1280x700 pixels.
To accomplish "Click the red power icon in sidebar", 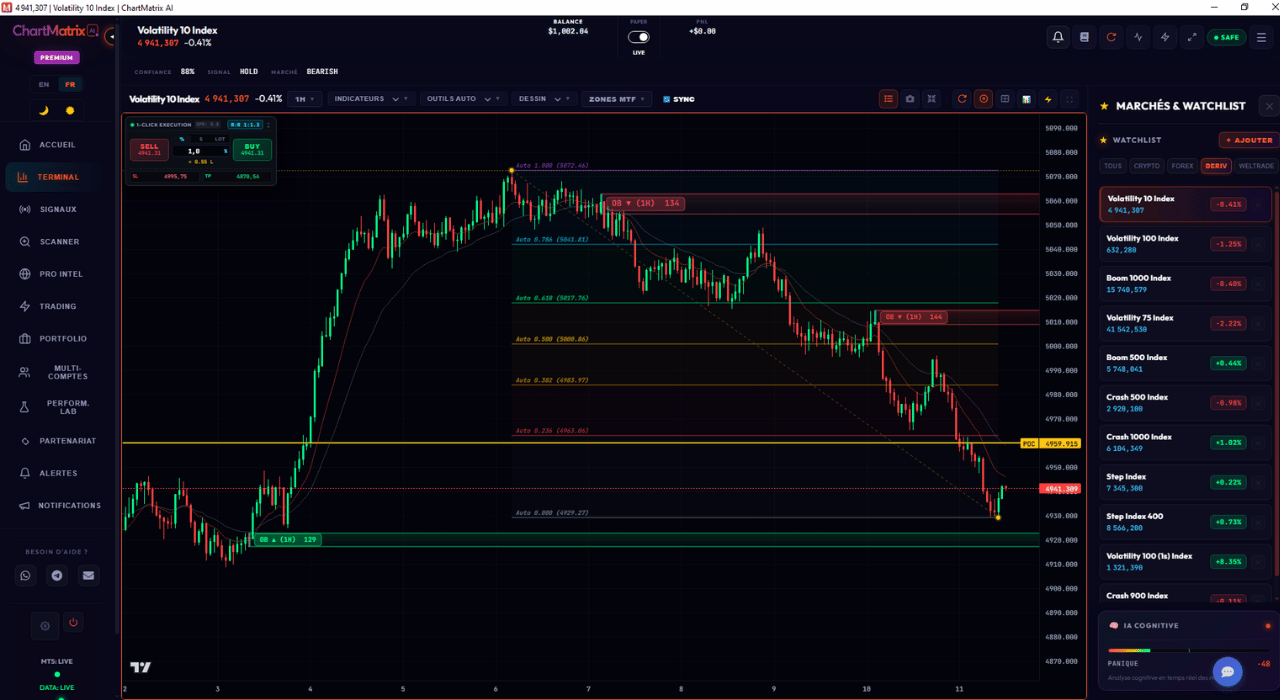I will point(73,622).
